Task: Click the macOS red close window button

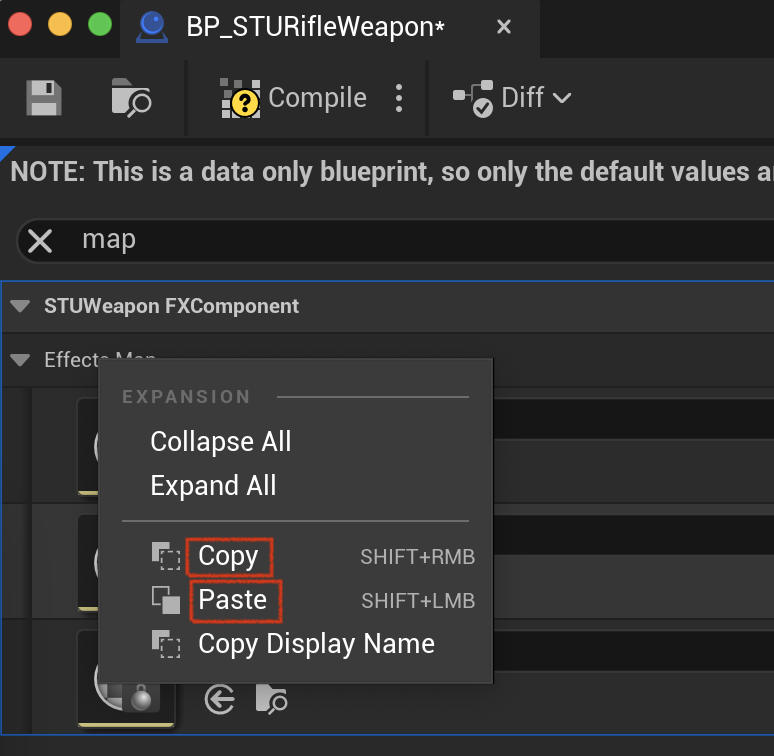Action: click(x=20, y=24)
